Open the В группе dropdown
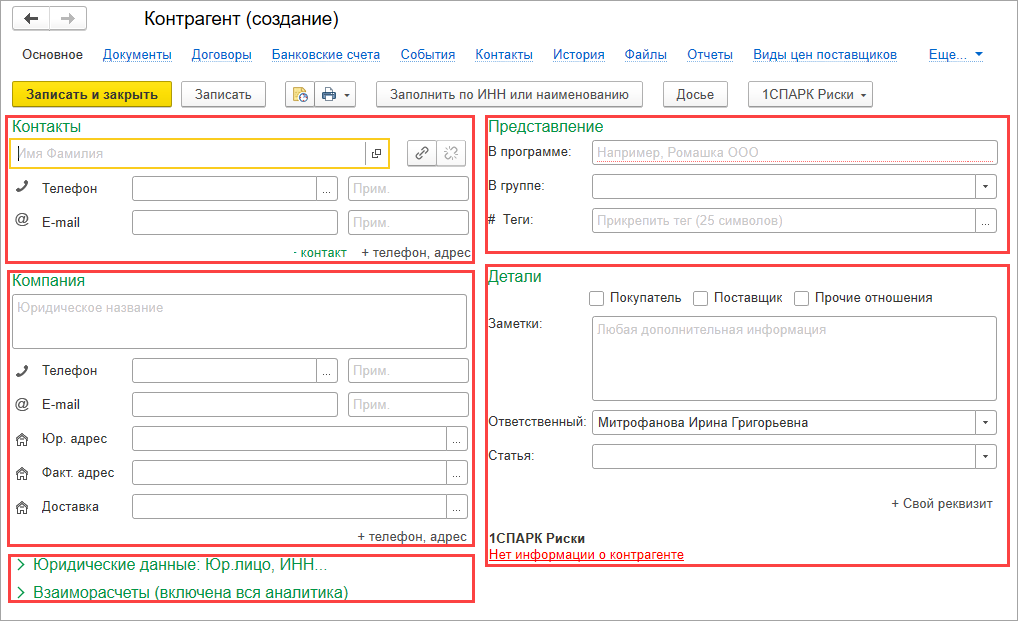The height and width of the screenshot is (621, 1018). pos(986,187)
